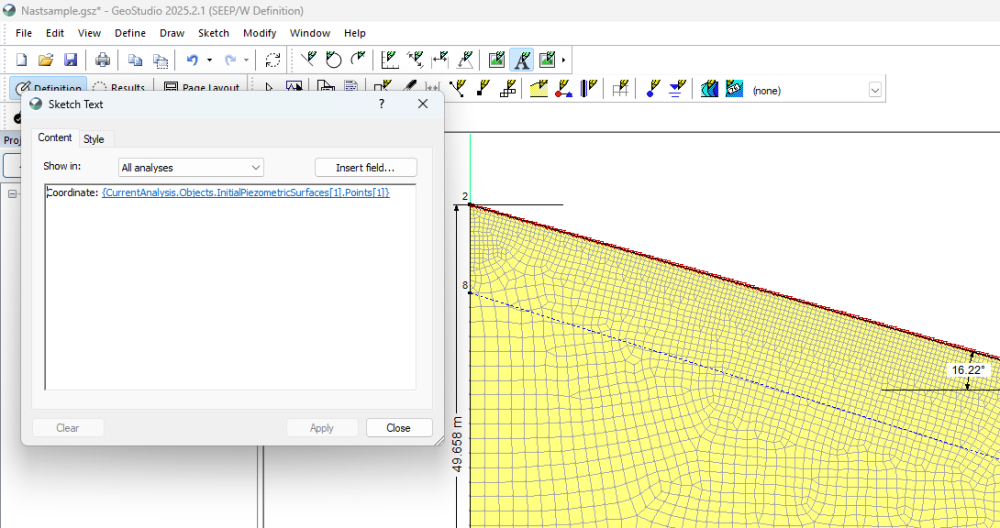This screenshot has height=528, width=1000.
Task: Click the 16.22° angle label
Action: tap(967, 370)
